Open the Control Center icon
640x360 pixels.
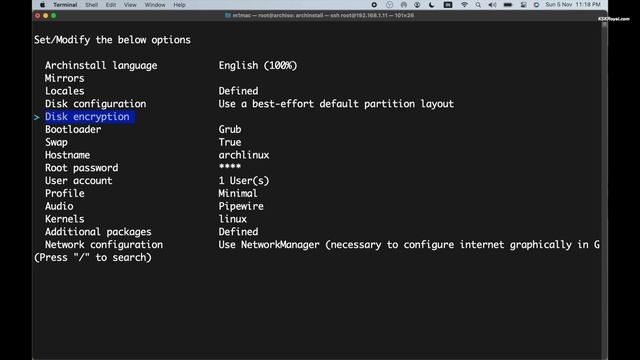click(523, 5)
